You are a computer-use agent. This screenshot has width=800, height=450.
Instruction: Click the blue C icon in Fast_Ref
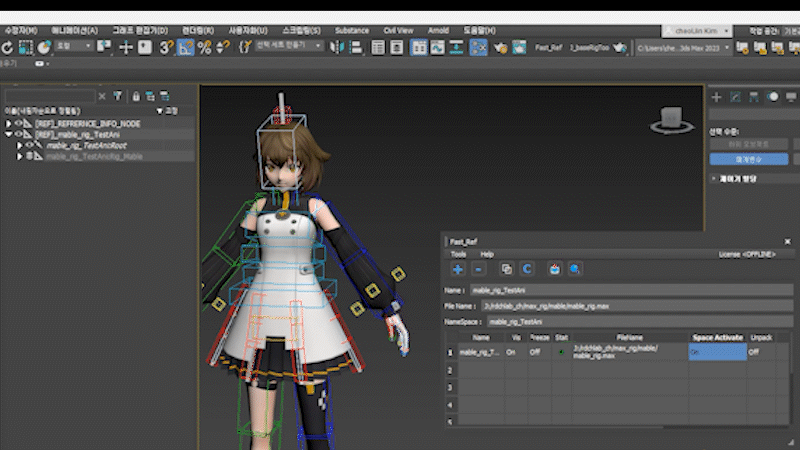526,269
